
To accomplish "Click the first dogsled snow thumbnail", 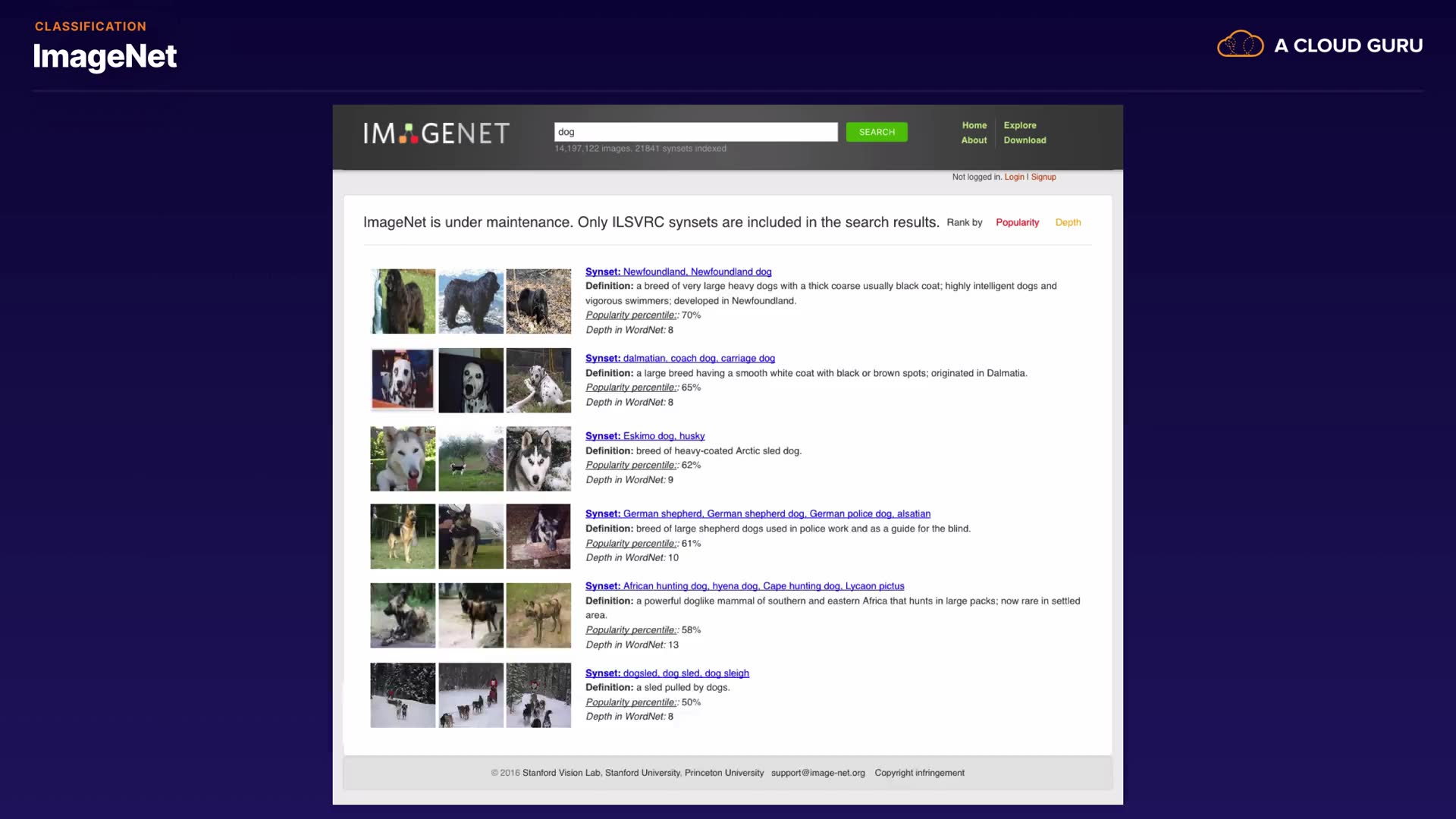I will click(x=403, y=695).
